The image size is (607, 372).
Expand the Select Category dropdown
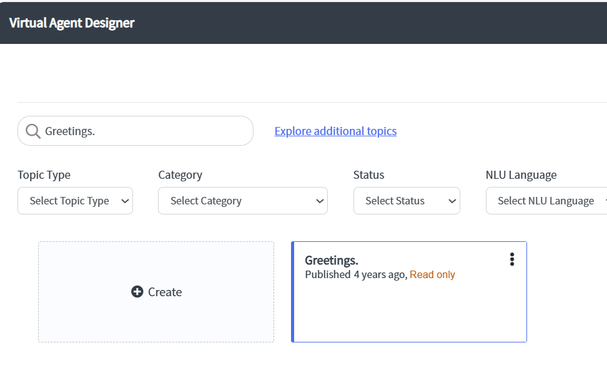coord(243,201)
